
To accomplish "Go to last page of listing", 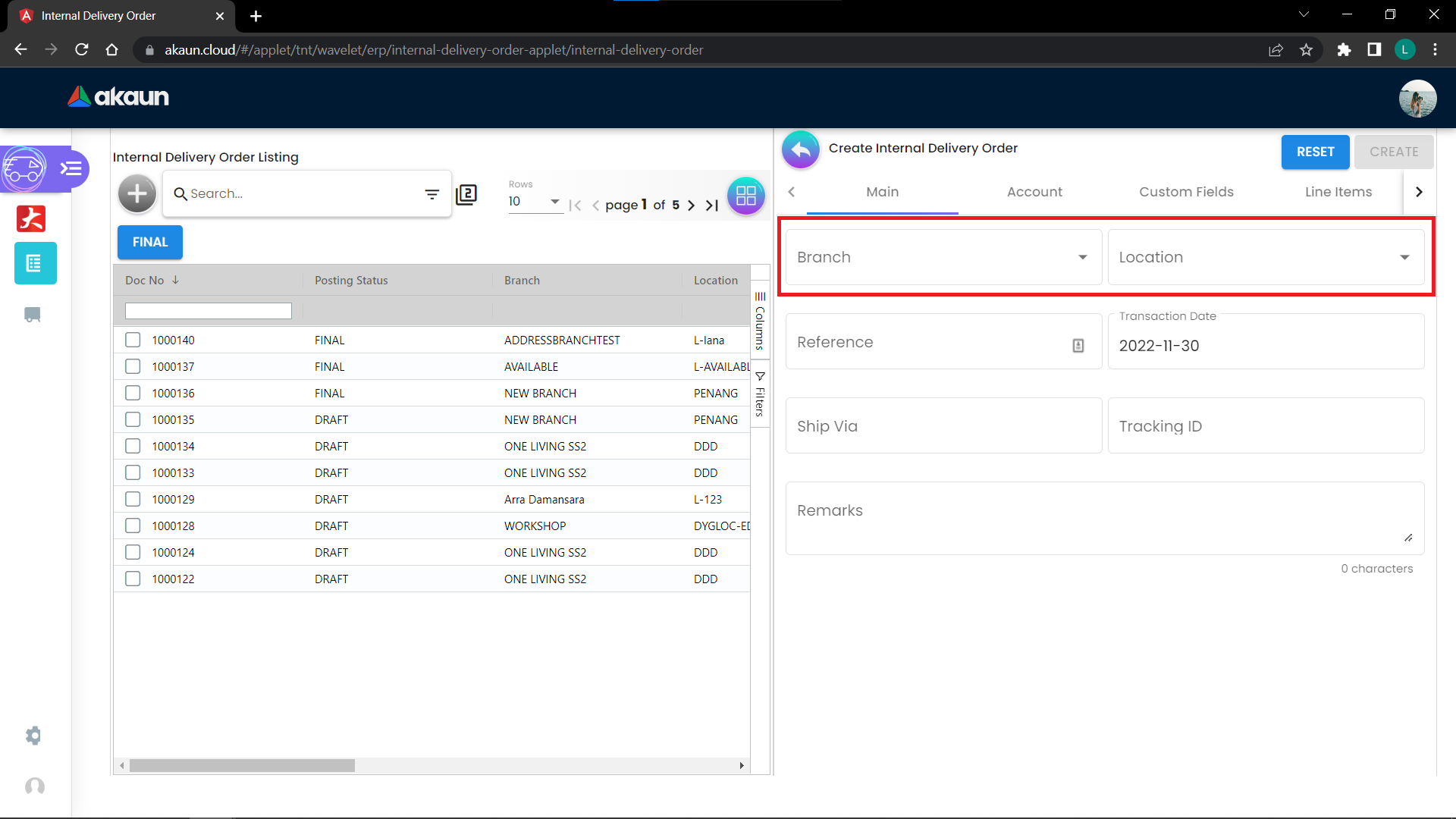I will [711, 205].
